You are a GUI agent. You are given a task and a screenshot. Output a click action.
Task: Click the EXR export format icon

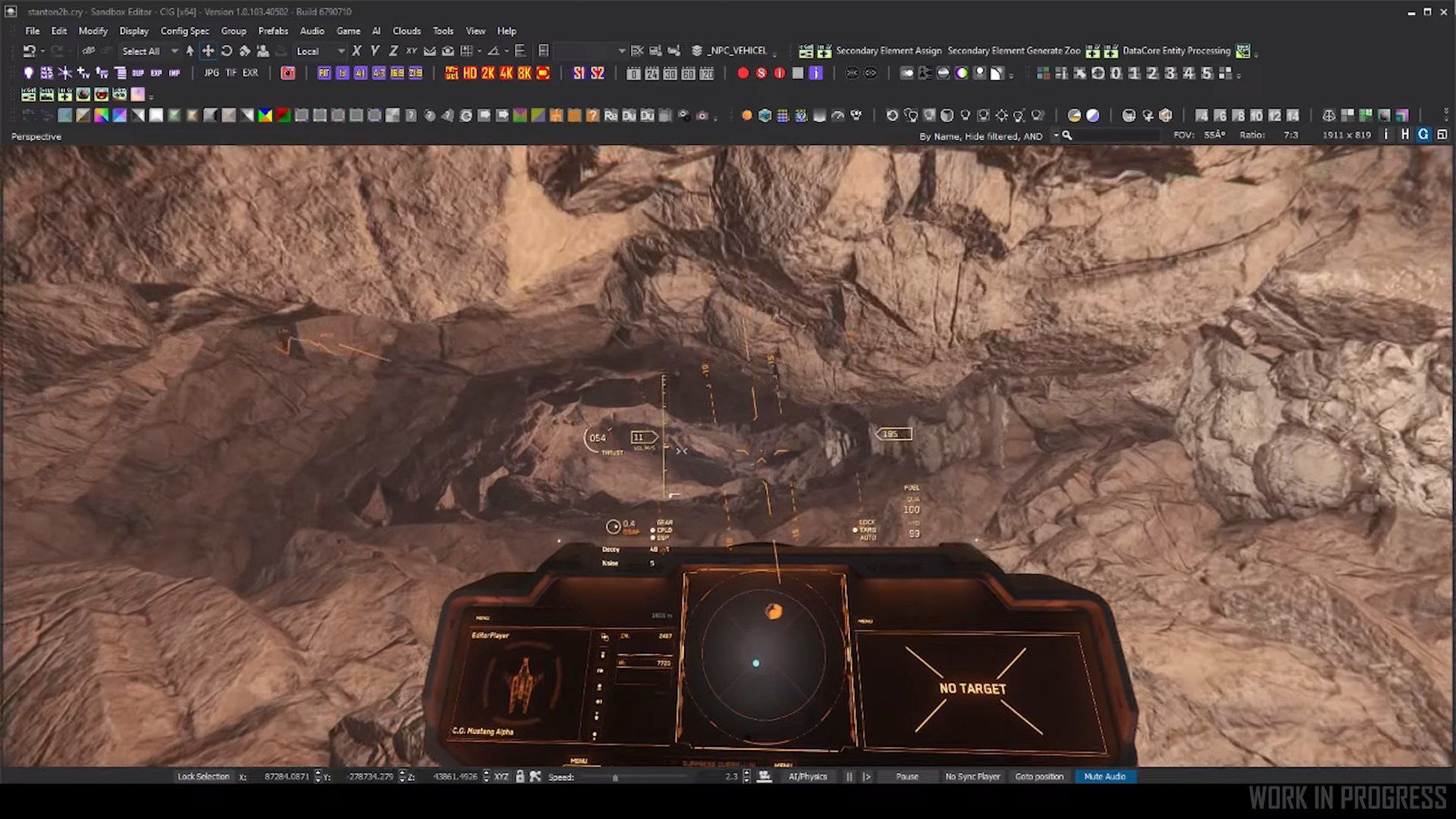pyautogui.click(x=250, y=74)
